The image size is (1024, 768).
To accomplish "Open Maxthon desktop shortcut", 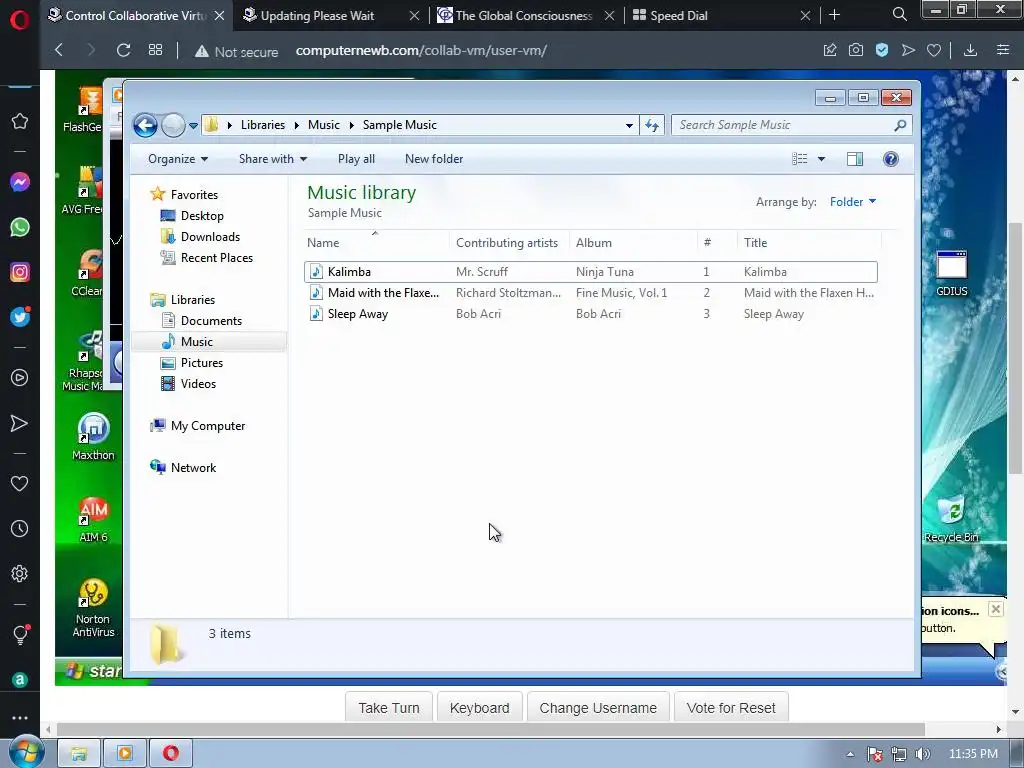I will [93, 436].
